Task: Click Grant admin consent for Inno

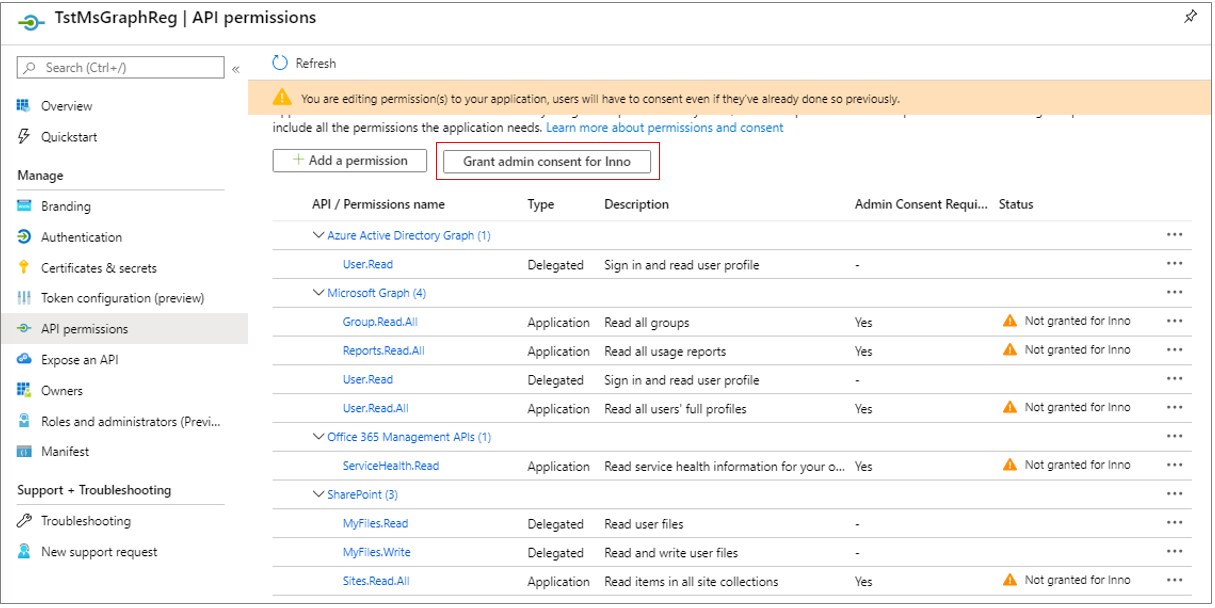Action: pos(547,161)
